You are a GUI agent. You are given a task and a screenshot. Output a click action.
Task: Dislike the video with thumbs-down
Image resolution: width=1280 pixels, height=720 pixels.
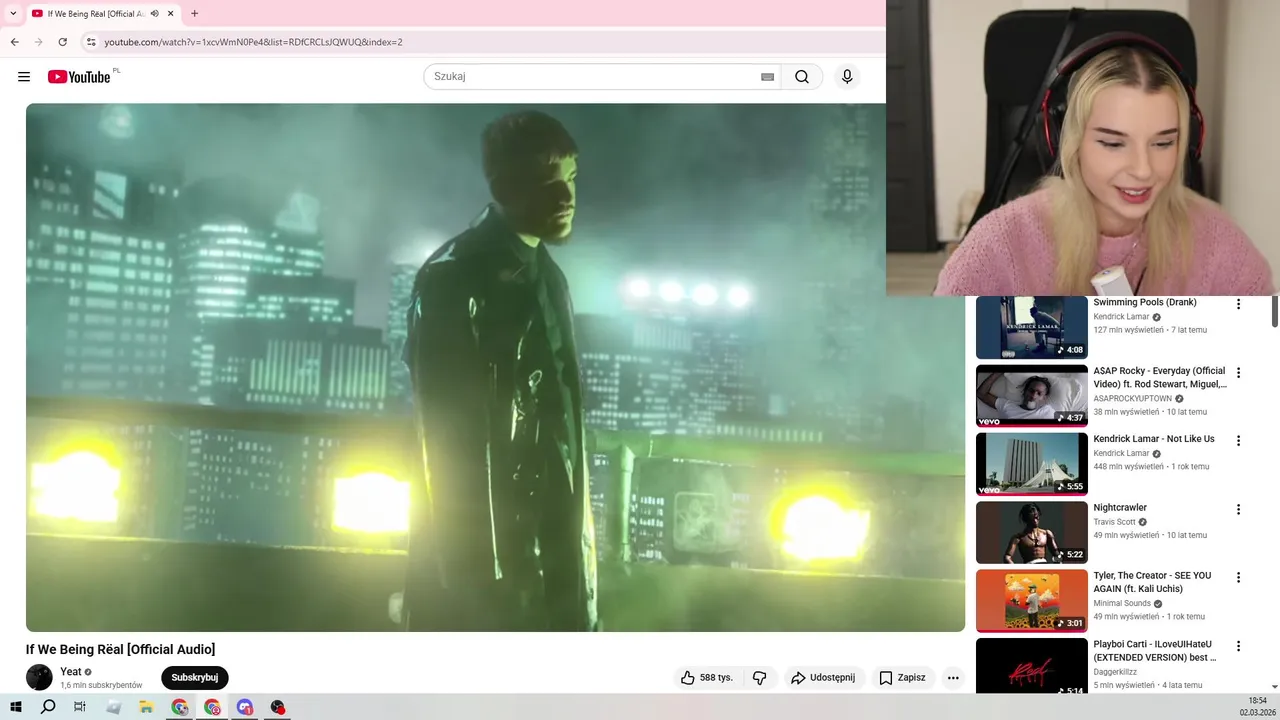tap(760, 678)
